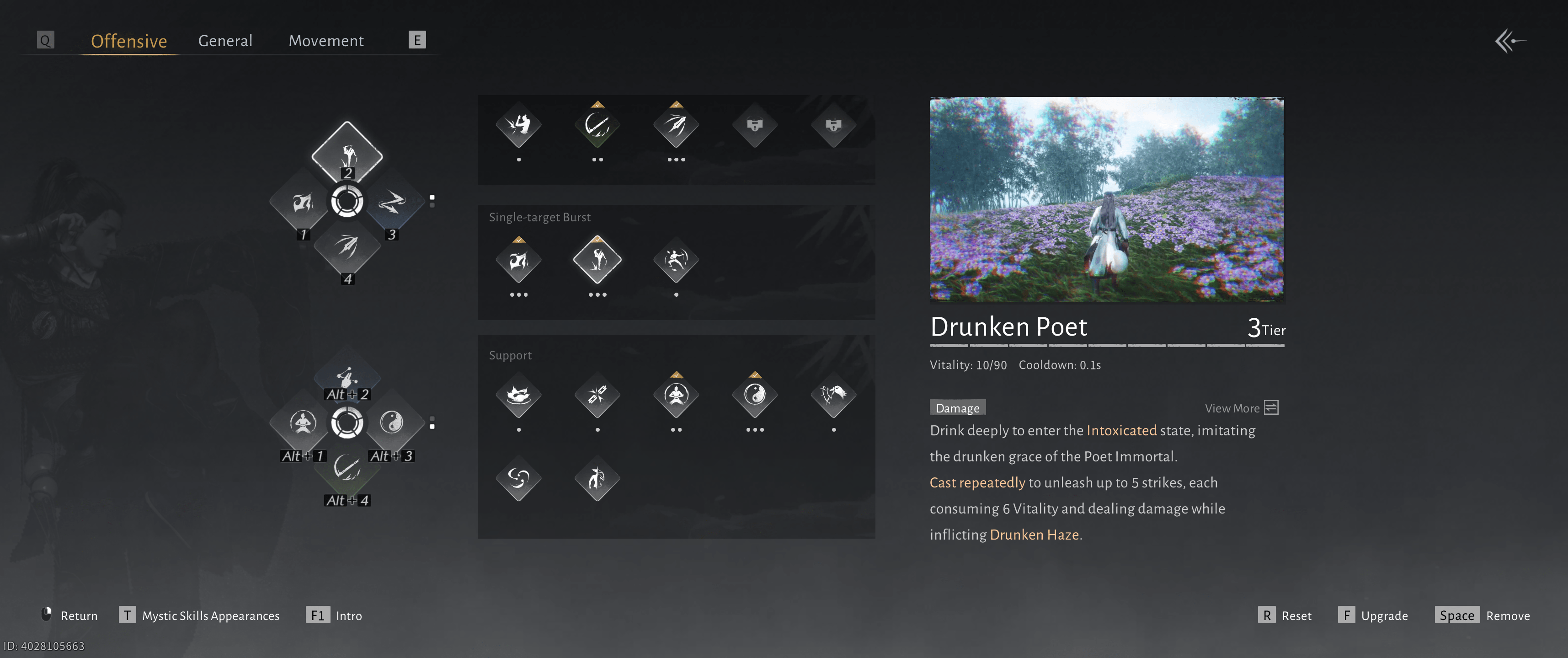Click the first locked skill slot
This screenshot has height=658, width=1568.
coord(755,125)
